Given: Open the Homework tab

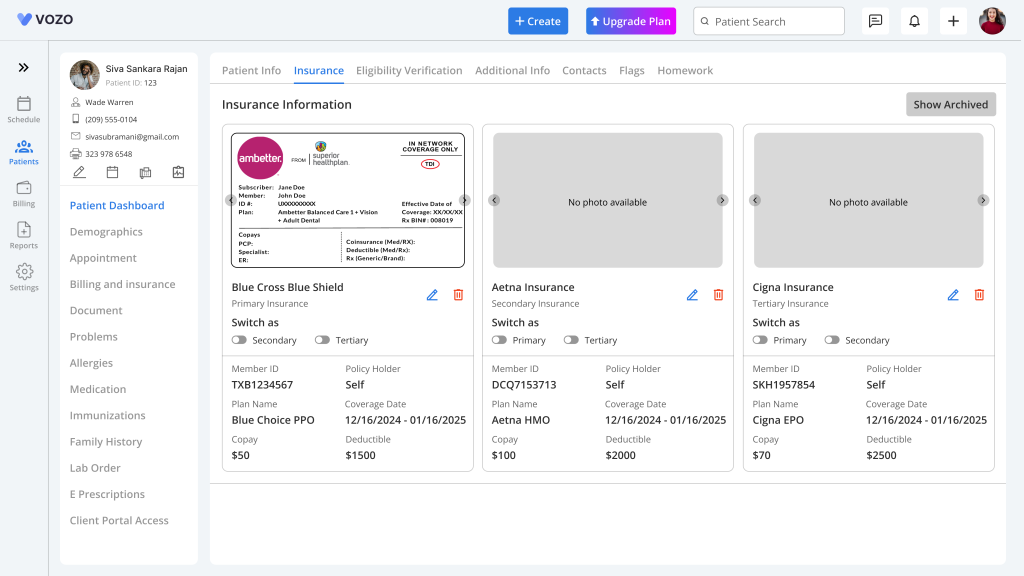Looking at the screenshot, I should [685, 71].
